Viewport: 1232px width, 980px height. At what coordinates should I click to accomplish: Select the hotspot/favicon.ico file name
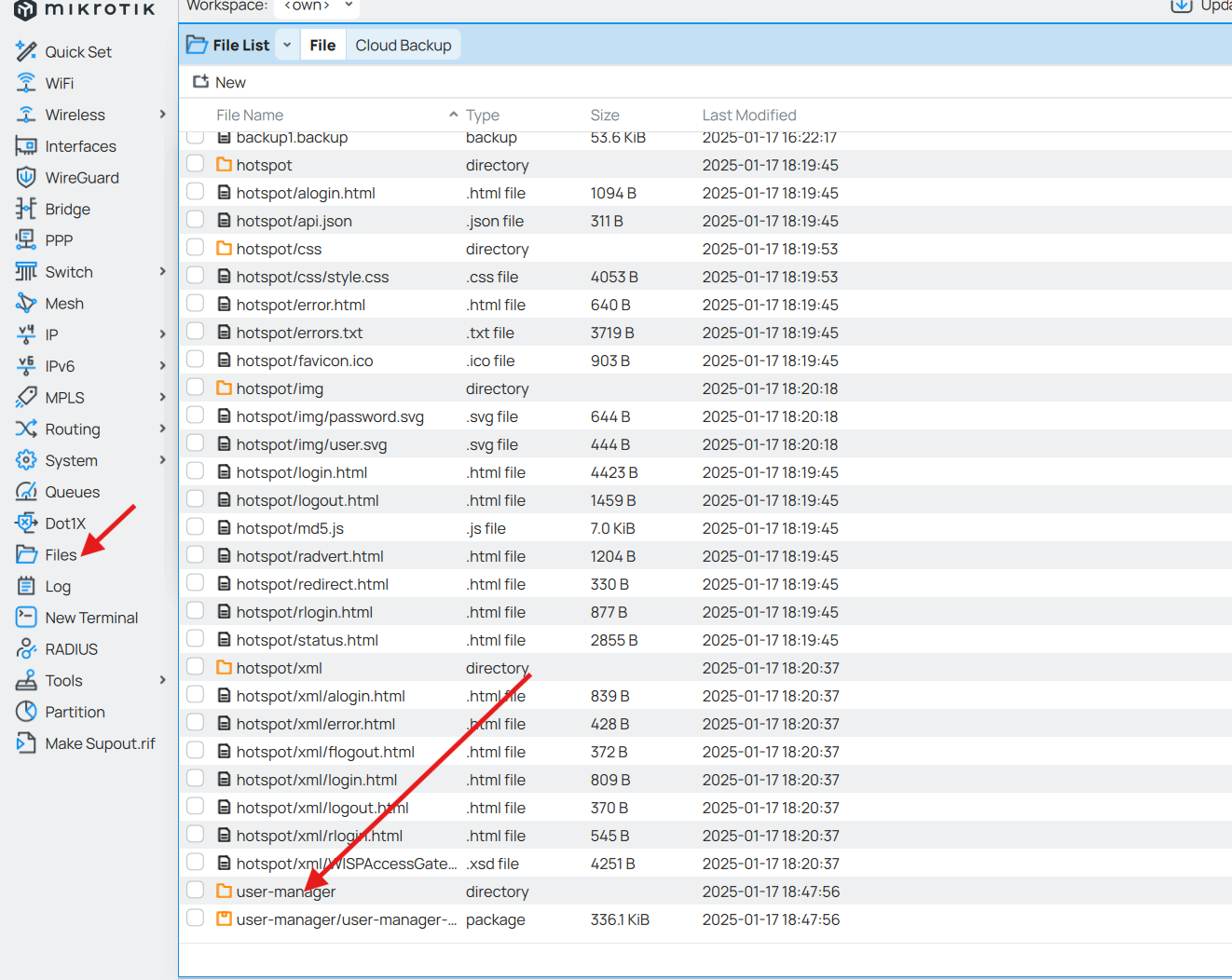[305, 361]
